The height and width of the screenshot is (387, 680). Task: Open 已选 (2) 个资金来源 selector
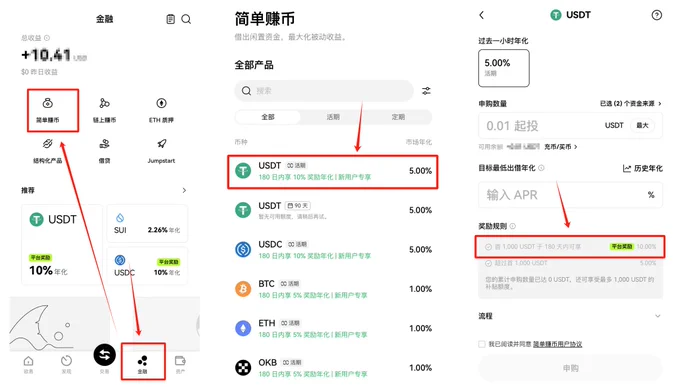click(x=631, y=103)
